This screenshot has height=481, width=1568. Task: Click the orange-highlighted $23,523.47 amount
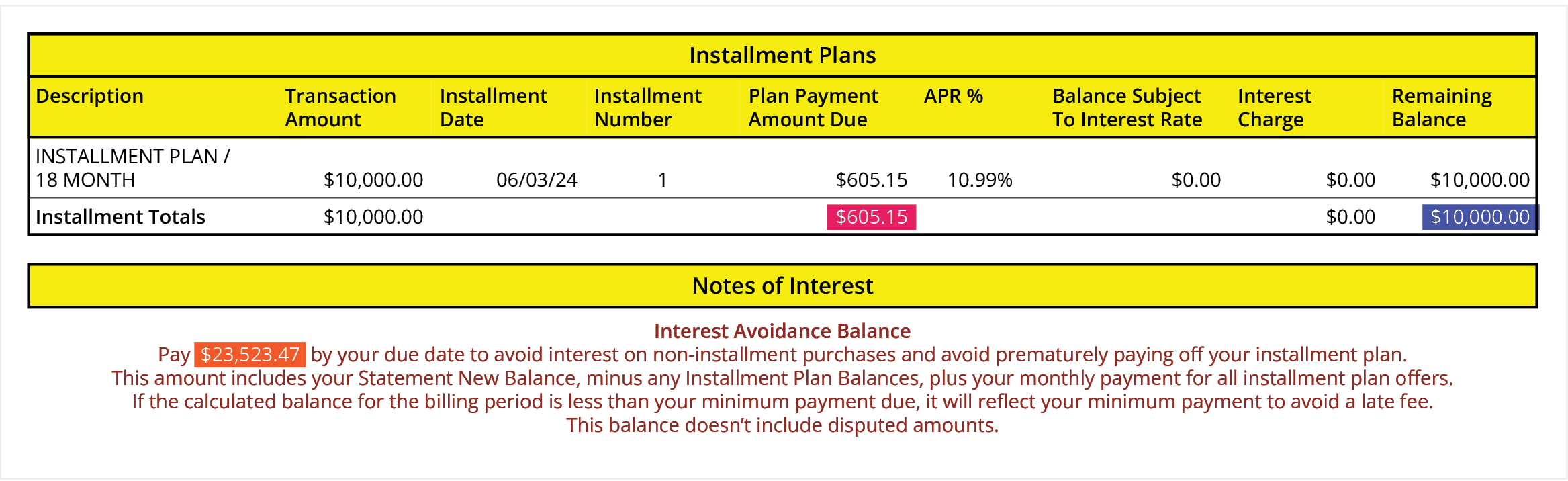(x=250, y=355)
